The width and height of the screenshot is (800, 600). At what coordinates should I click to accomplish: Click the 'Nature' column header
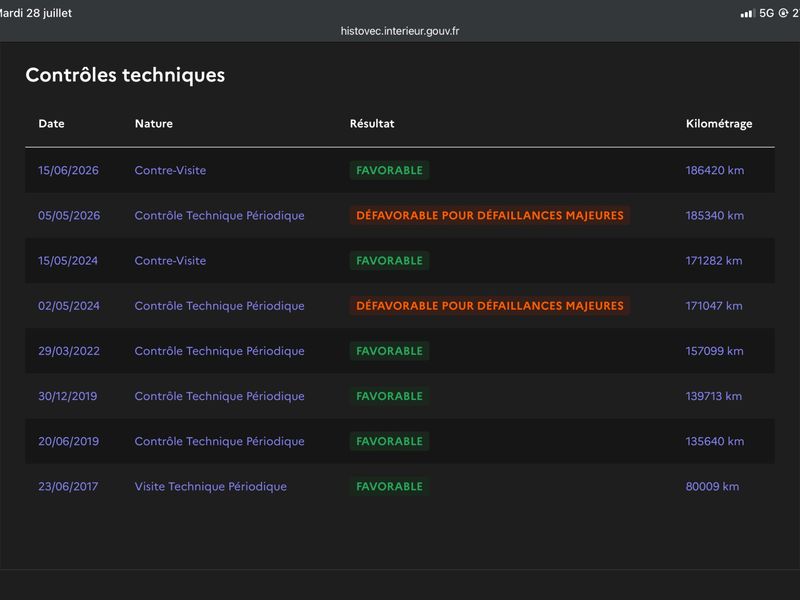pyautogui.click(x=154, y=123)
